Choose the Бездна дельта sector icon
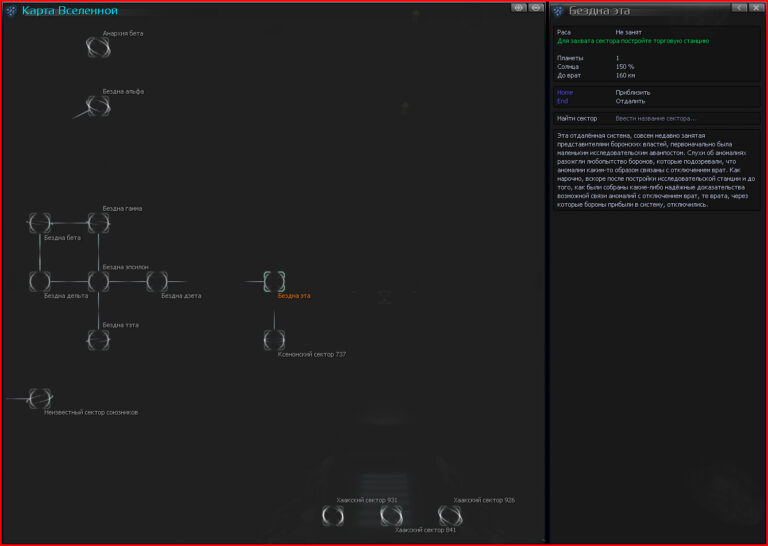The image size is (768, 546). pyautogui.click(x=39, y=281)
